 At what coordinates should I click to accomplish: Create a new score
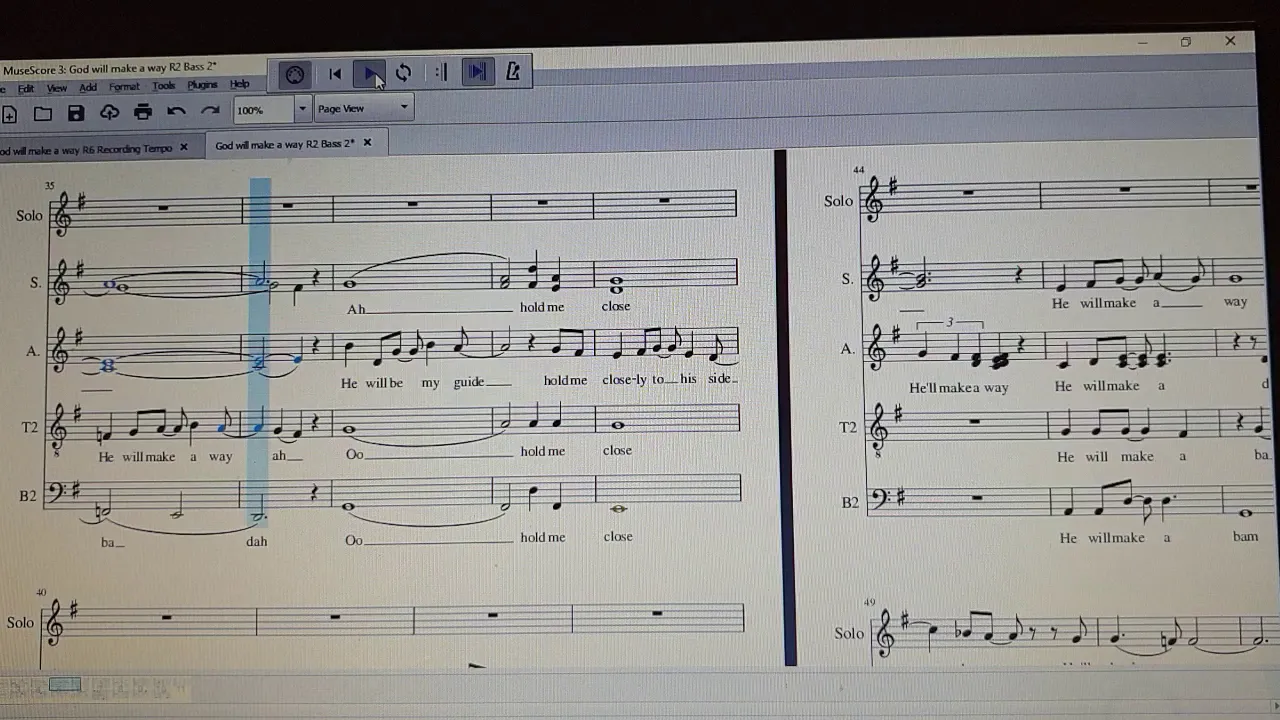[x=9, y=115]
